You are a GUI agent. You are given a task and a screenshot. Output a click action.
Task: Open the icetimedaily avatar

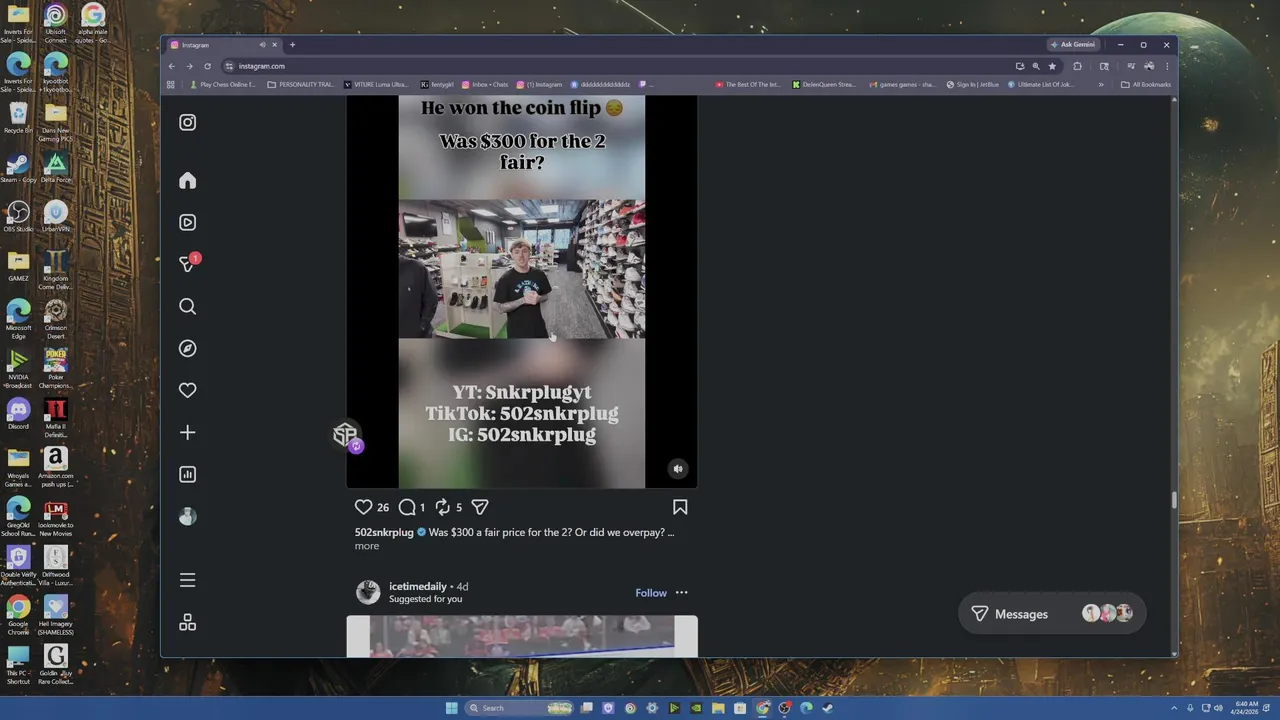[x=368, y=592]
